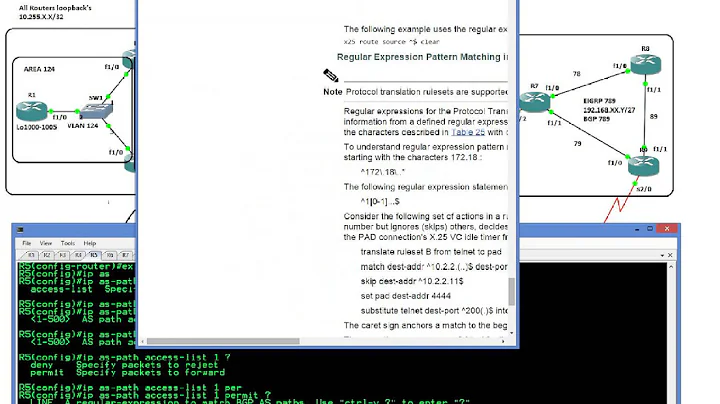This screenshot has height=404, width=720.
Task: Click the 's2/0' interface label
Action: pos(644,189)
